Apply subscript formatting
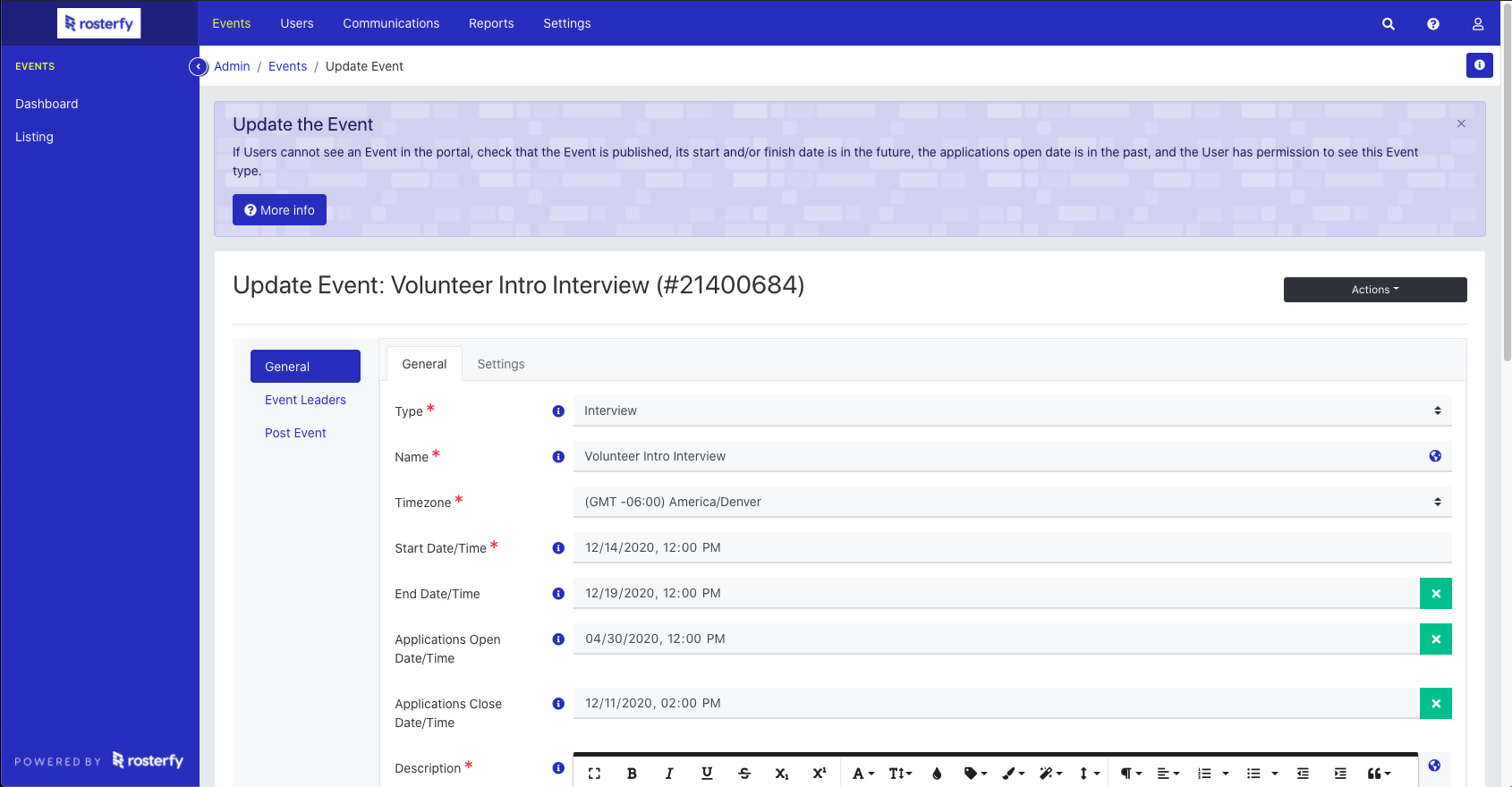Screen dimensions: 1512x787 click(x=782, y=774)
